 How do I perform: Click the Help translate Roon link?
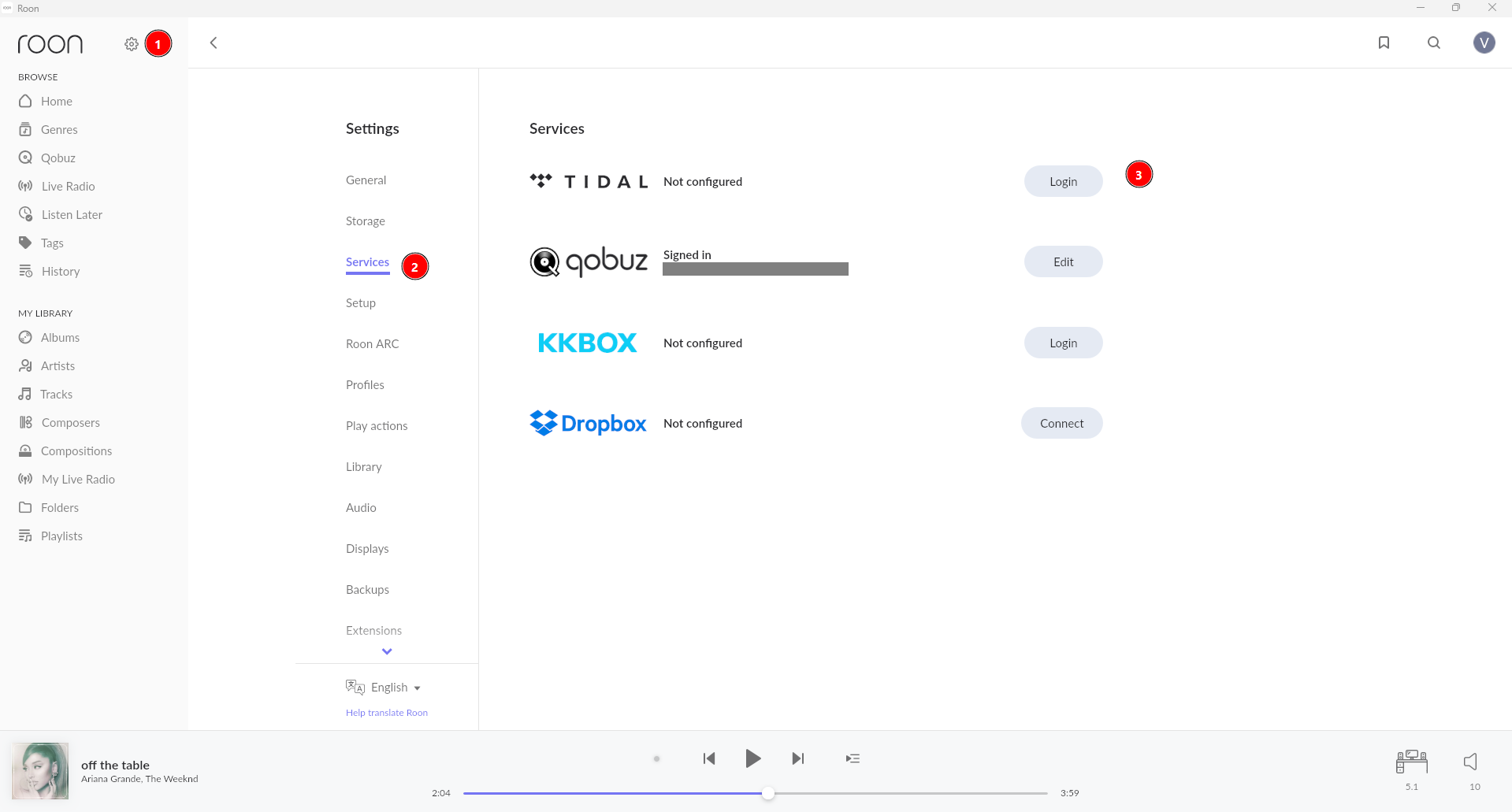(x=387, y=713)
